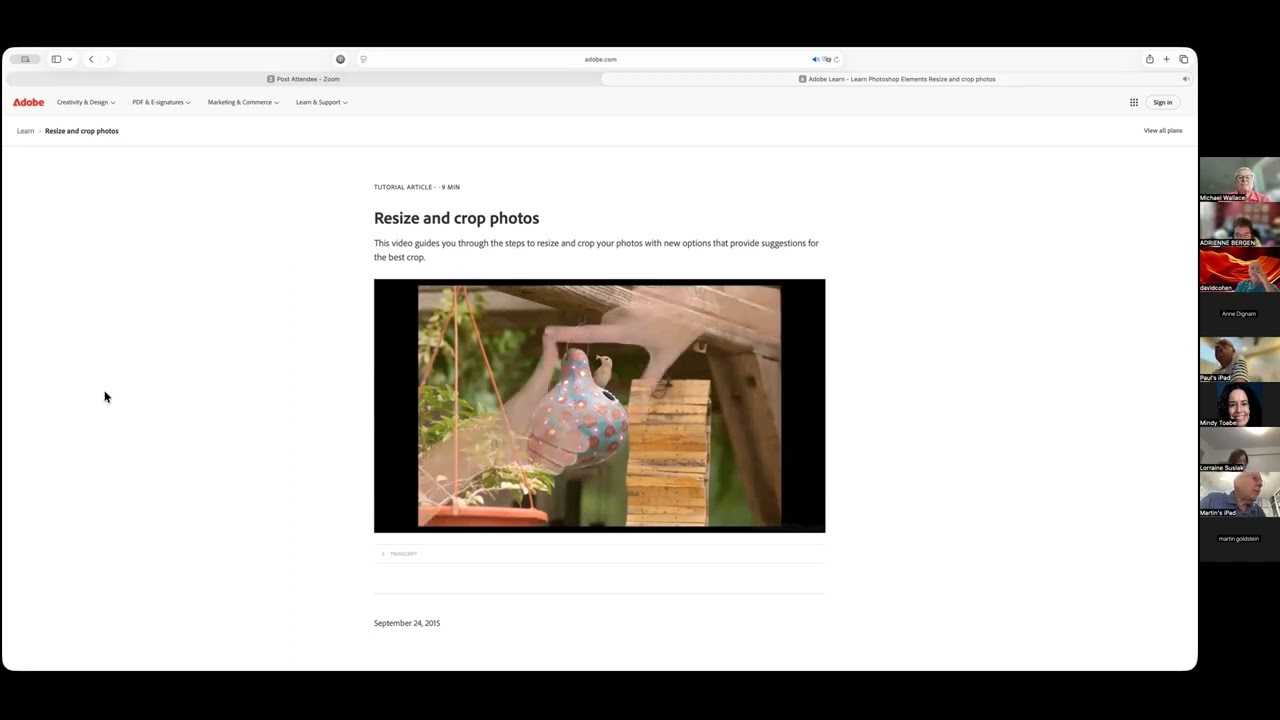Viewport: 1280px width, 720px height.
Task: Play the birdhouse tutorial video
Action: click(x=599, y=406)
